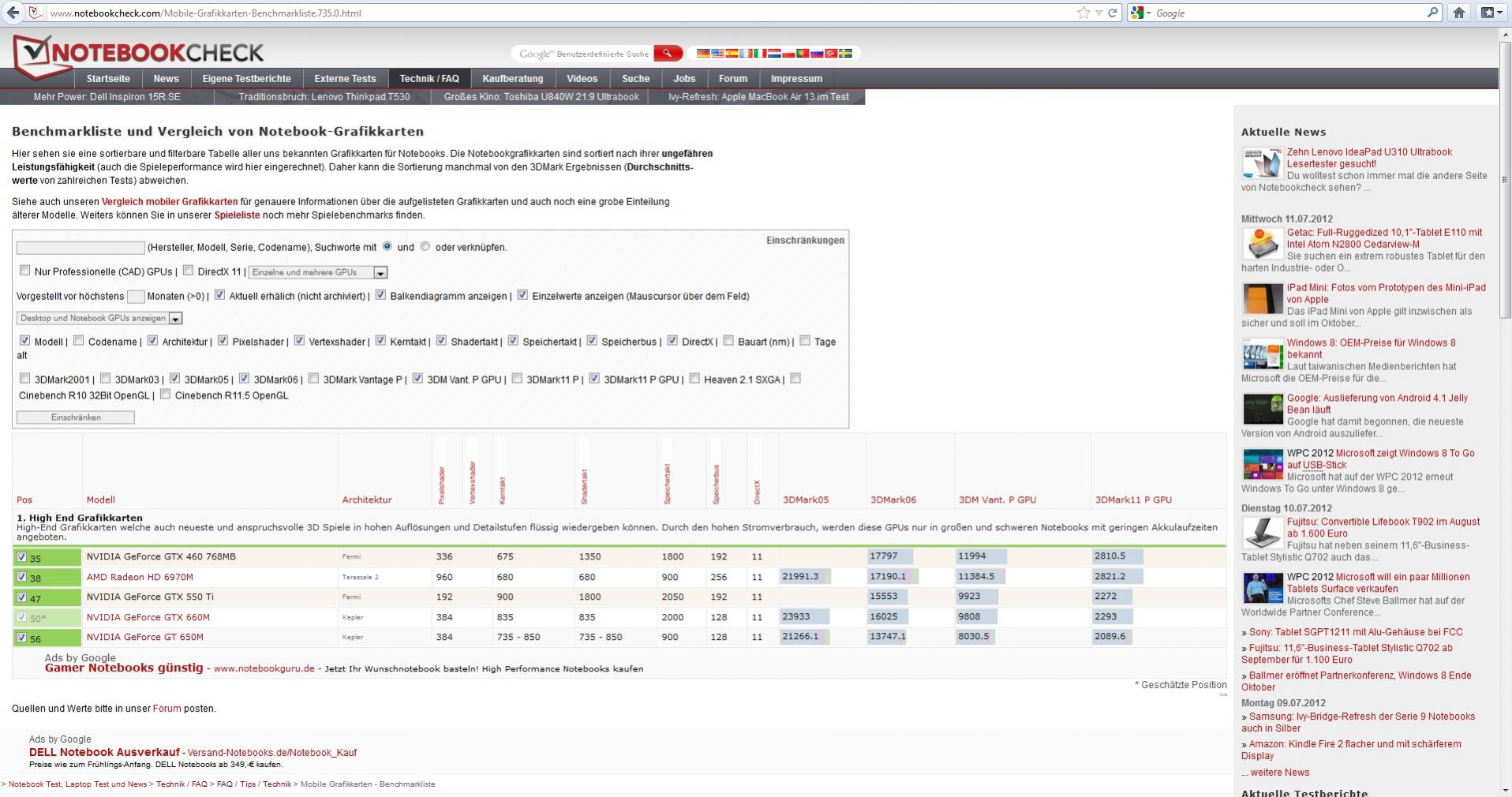Click the browser Back arrow button

click(12, 13)
